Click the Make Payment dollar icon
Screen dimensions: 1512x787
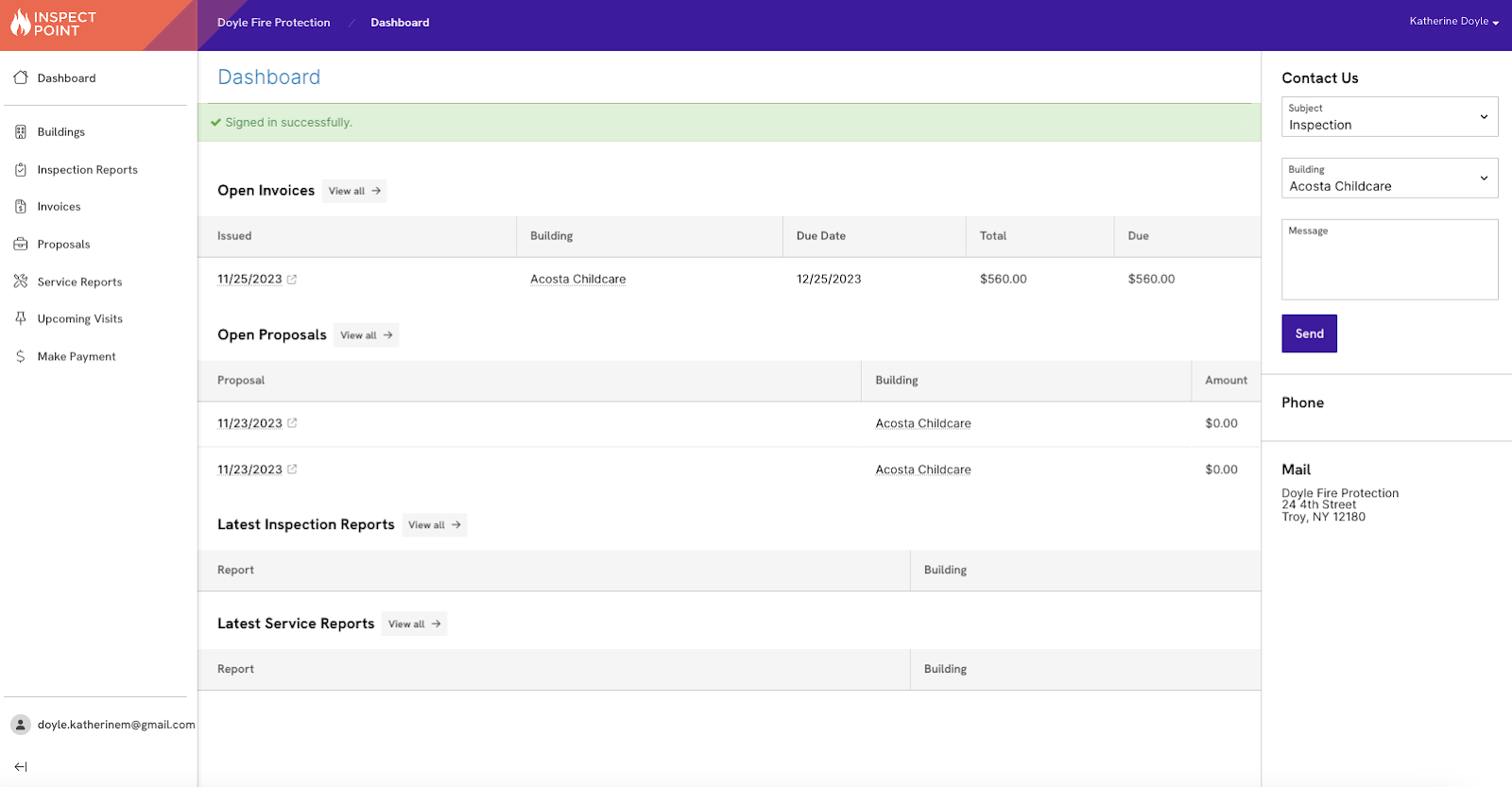21,356
